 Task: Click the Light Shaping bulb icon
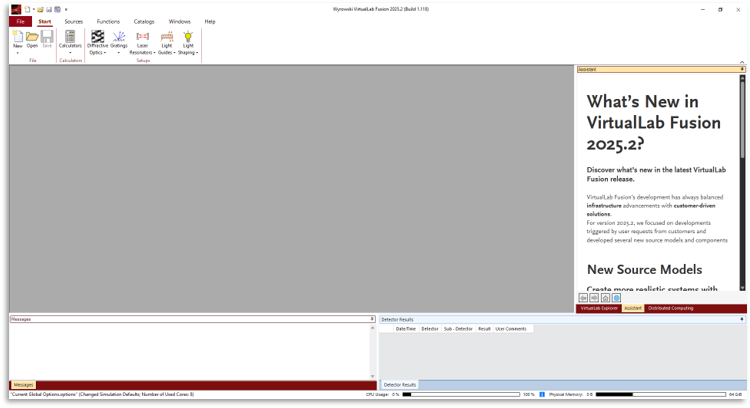point(187,37)
